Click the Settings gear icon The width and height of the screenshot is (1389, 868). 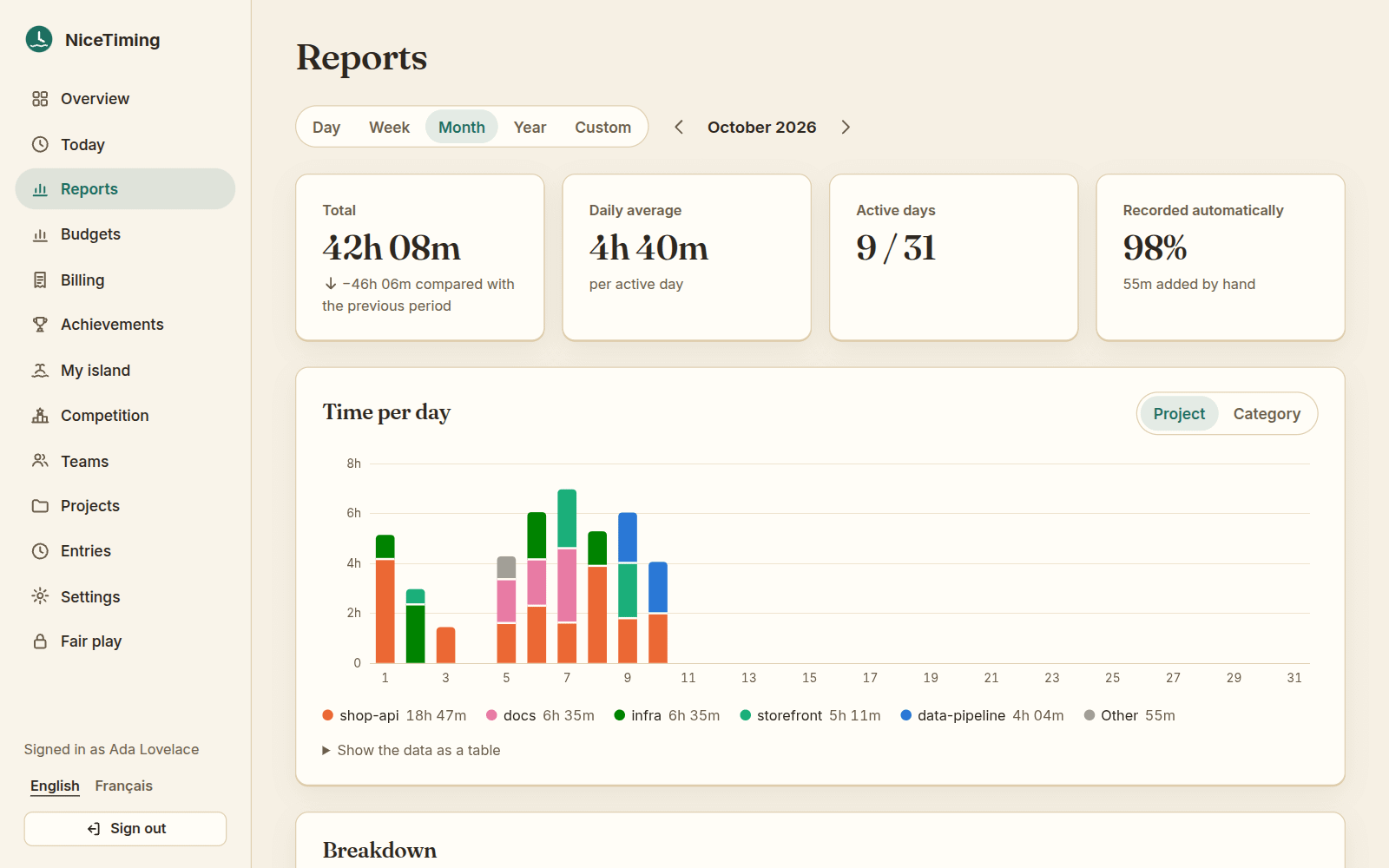point(40,596)
